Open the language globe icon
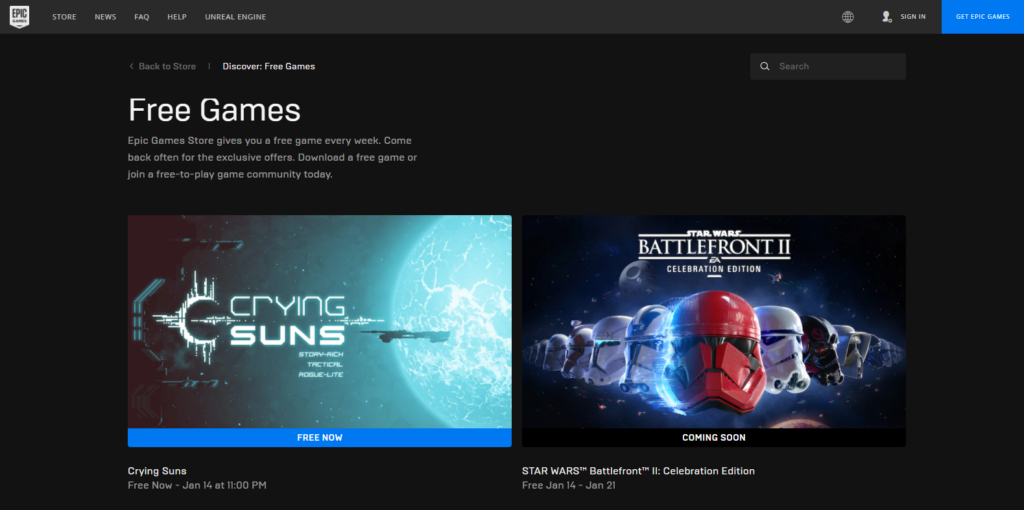This screenshot has height=510, width=1024. click(848, 17)
